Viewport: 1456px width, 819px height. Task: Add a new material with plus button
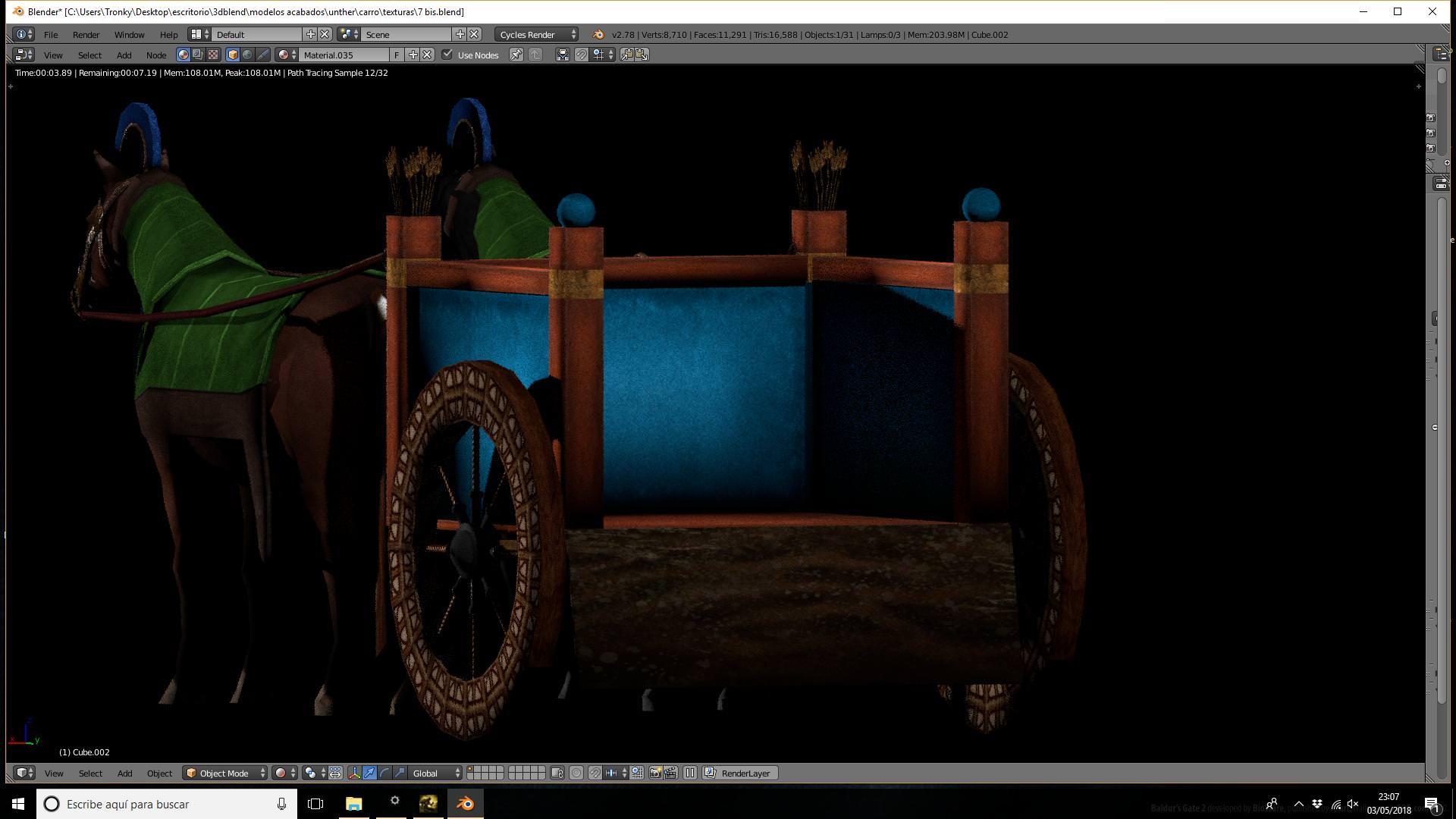tap(413, 55)
